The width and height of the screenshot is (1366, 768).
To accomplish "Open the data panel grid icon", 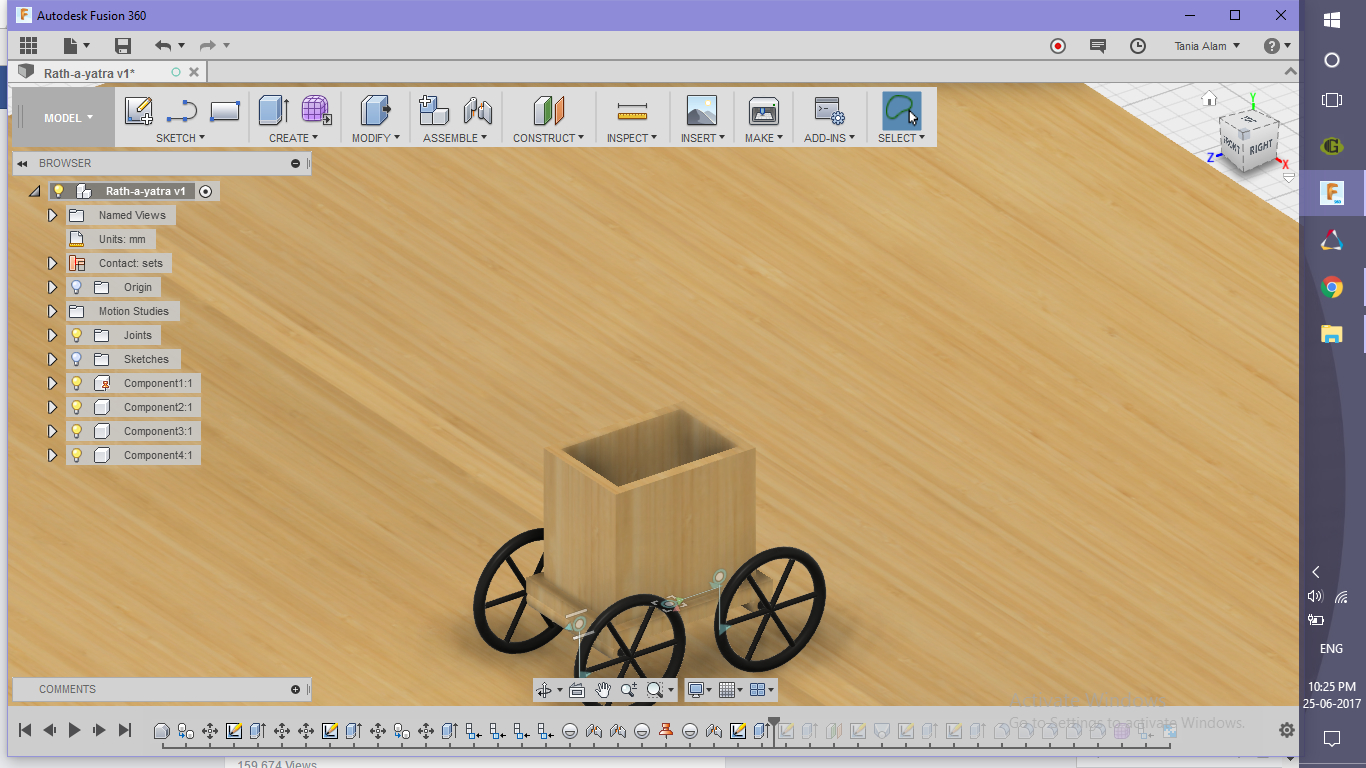I will [x=28, y=46].
